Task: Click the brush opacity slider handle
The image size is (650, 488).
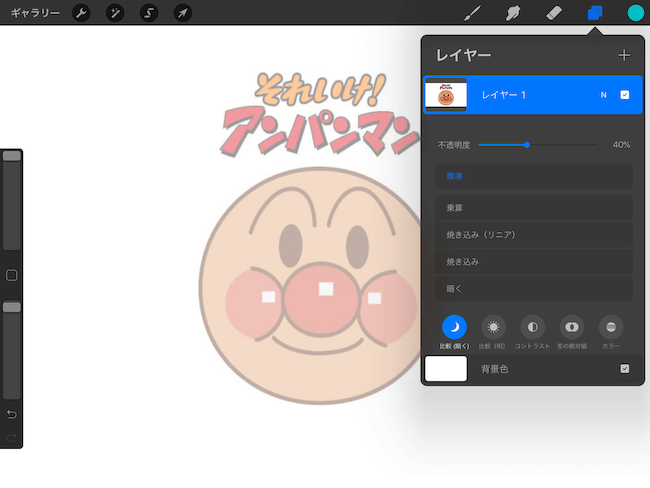Action: click(12, 307)
